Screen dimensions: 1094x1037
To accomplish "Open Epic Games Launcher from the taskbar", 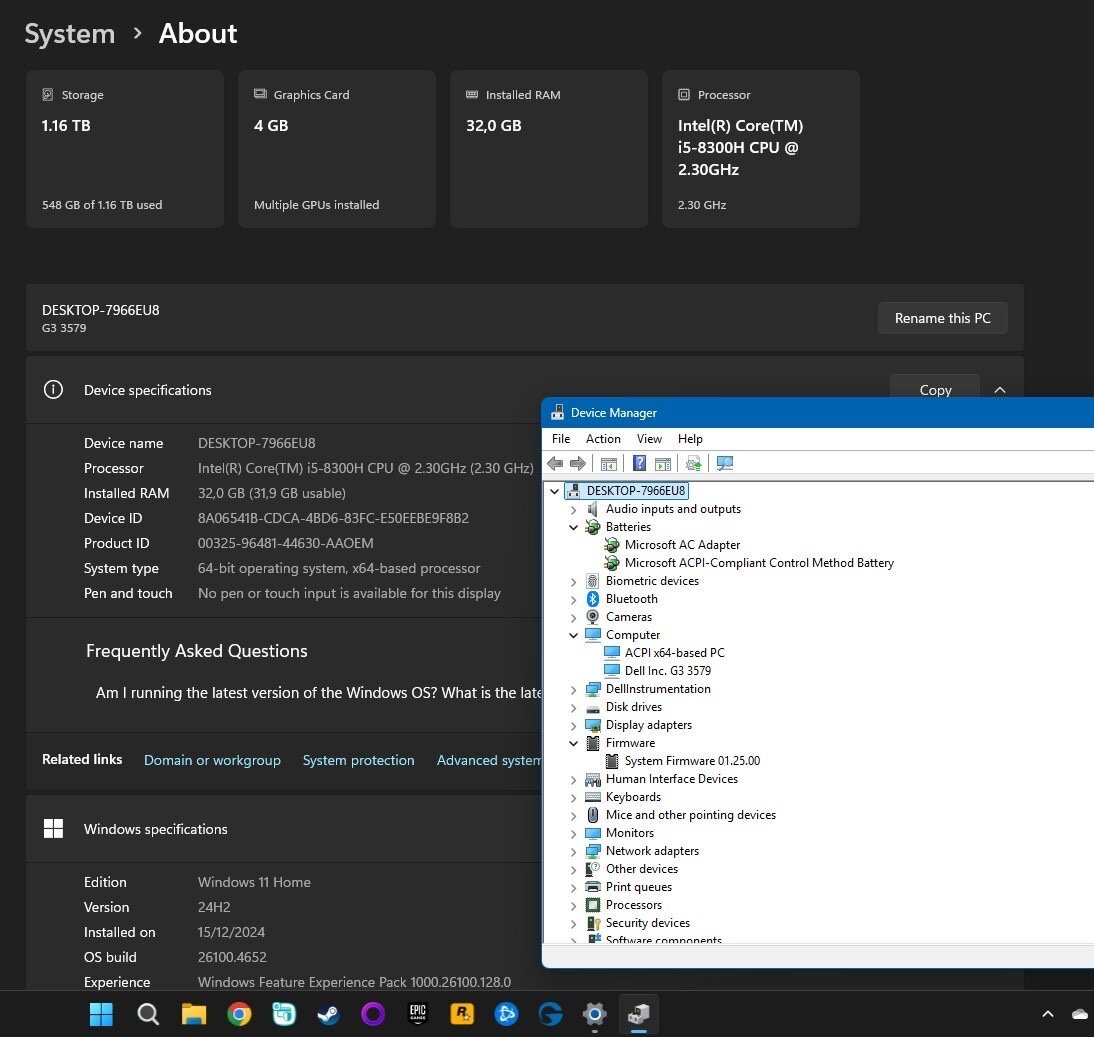I will (x=417, y=1014).
